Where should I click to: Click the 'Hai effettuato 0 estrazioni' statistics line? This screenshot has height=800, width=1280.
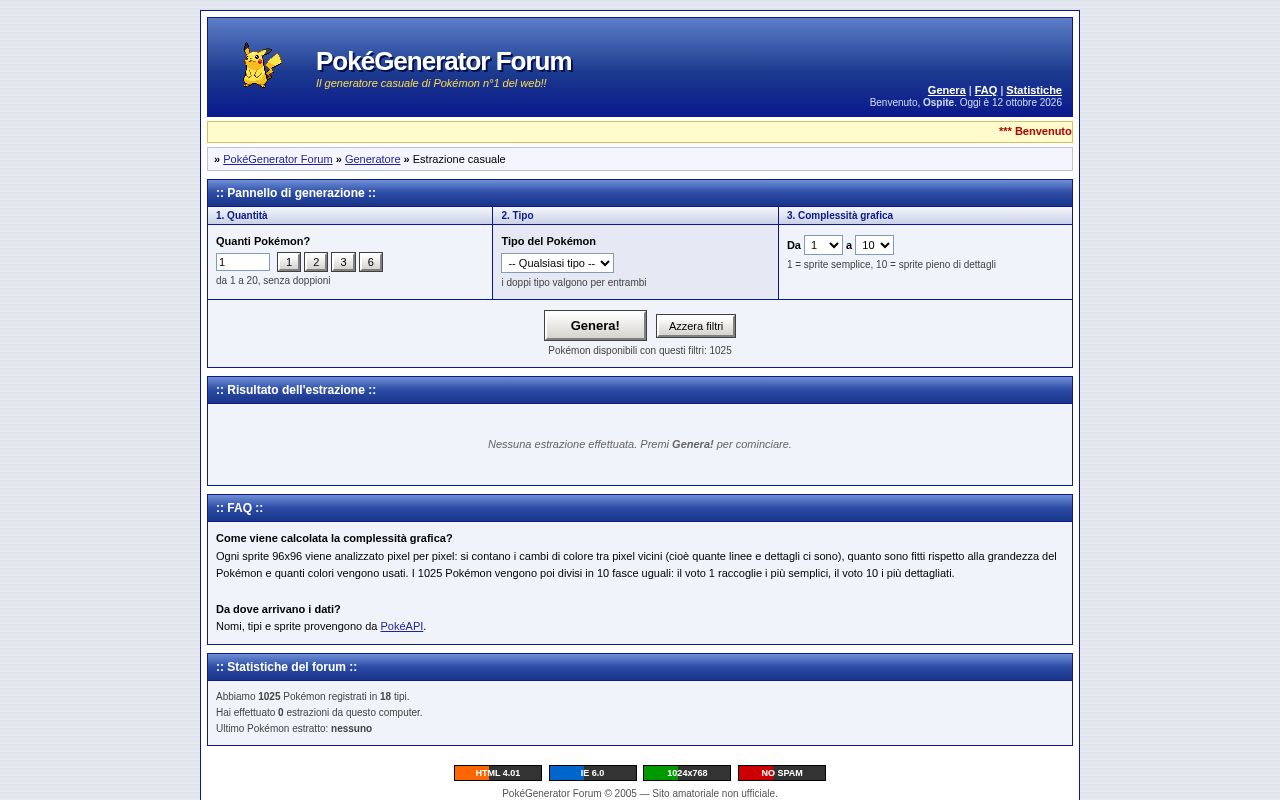(319, 713)
